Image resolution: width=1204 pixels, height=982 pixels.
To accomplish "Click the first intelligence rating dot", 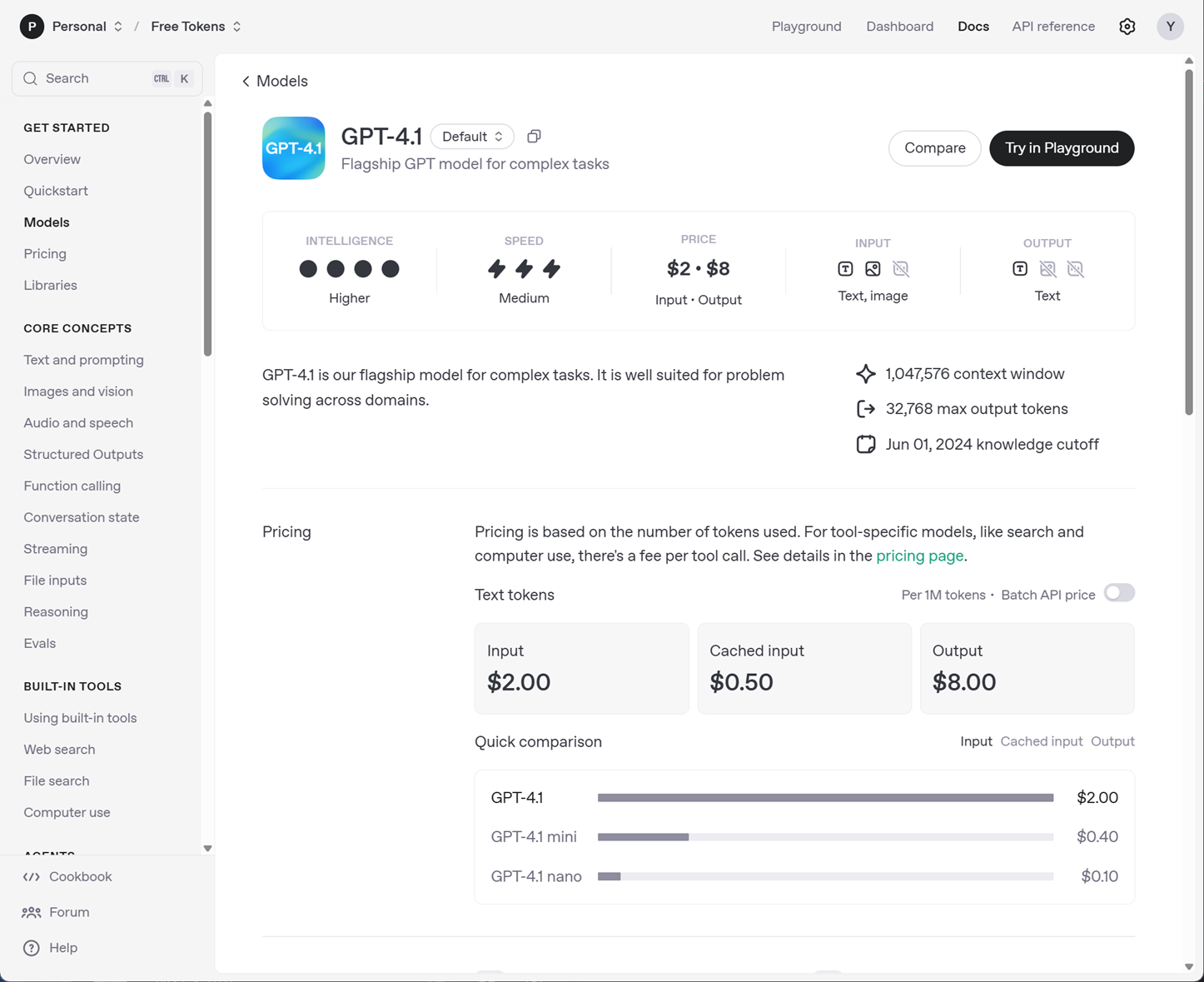I will (308, 268).
